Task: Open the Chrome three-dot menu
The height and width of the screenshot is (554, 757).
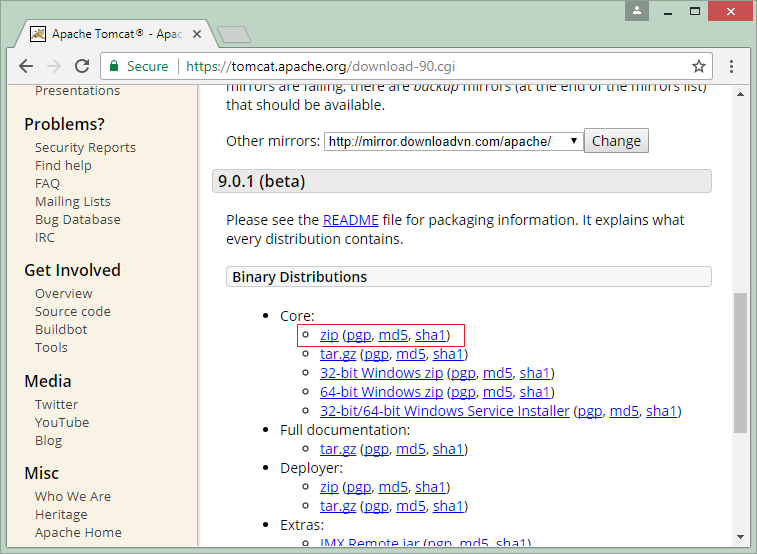Action: click(731, 66)
